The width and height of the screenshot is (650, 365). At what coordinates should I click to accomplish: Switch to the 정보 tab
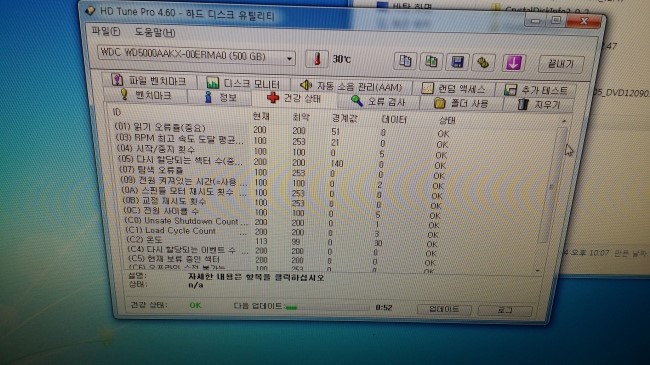coord(221,97)
